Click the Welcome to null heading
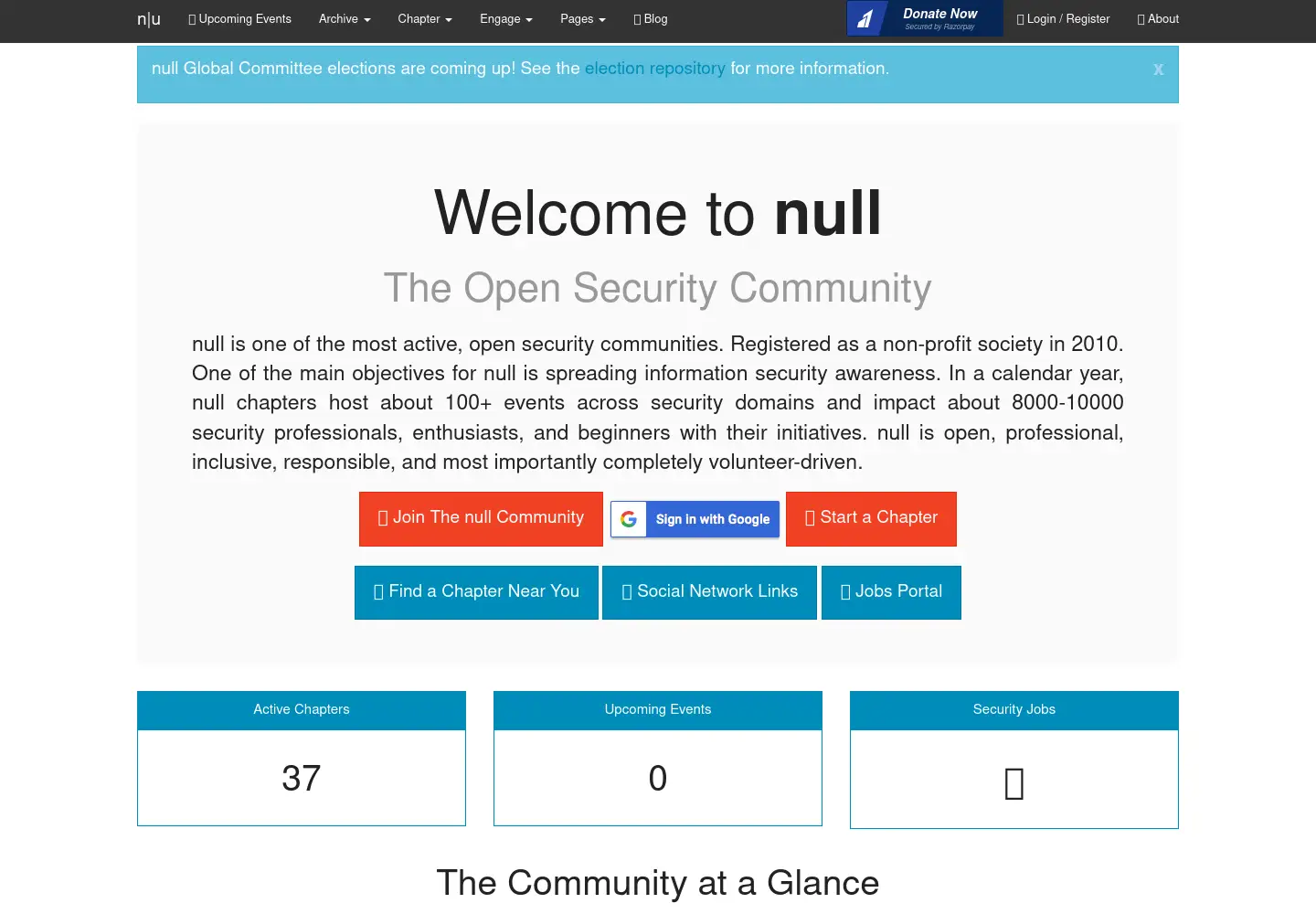Image resolution: width=1316 pixels, height=914 pixels. pos(658,213)
